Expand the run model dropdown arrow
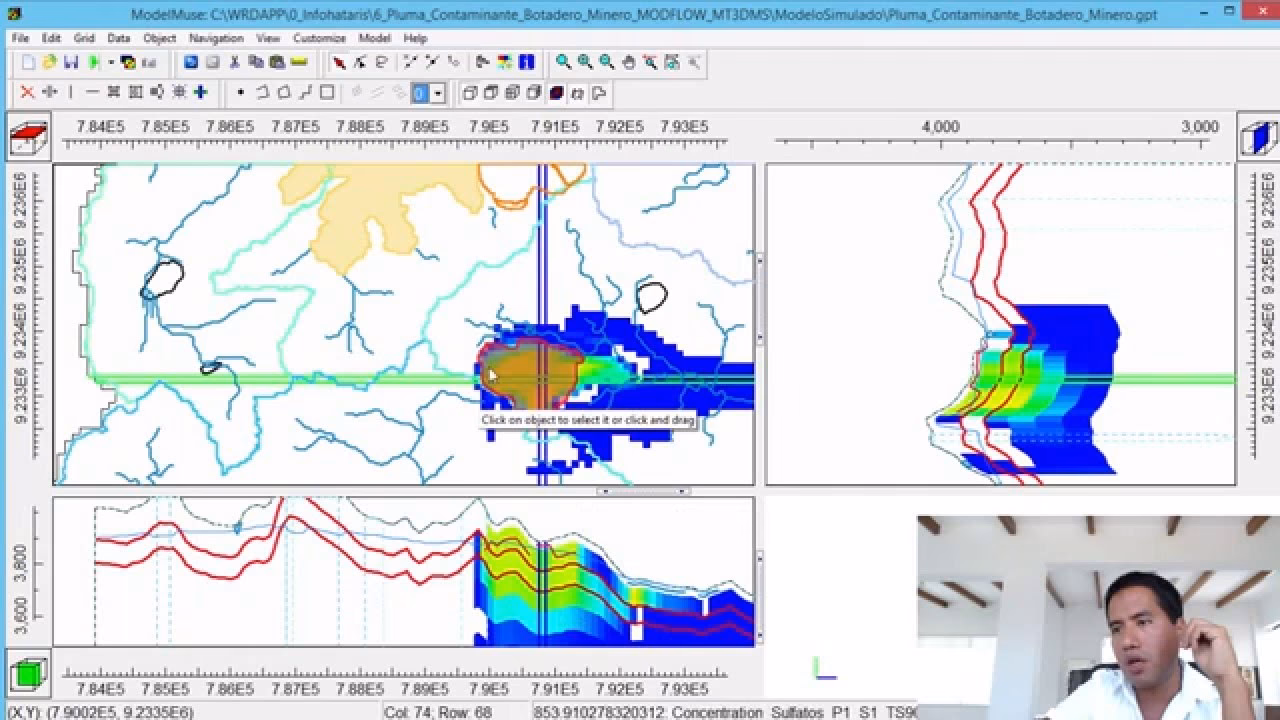 [x=110, y=62]
